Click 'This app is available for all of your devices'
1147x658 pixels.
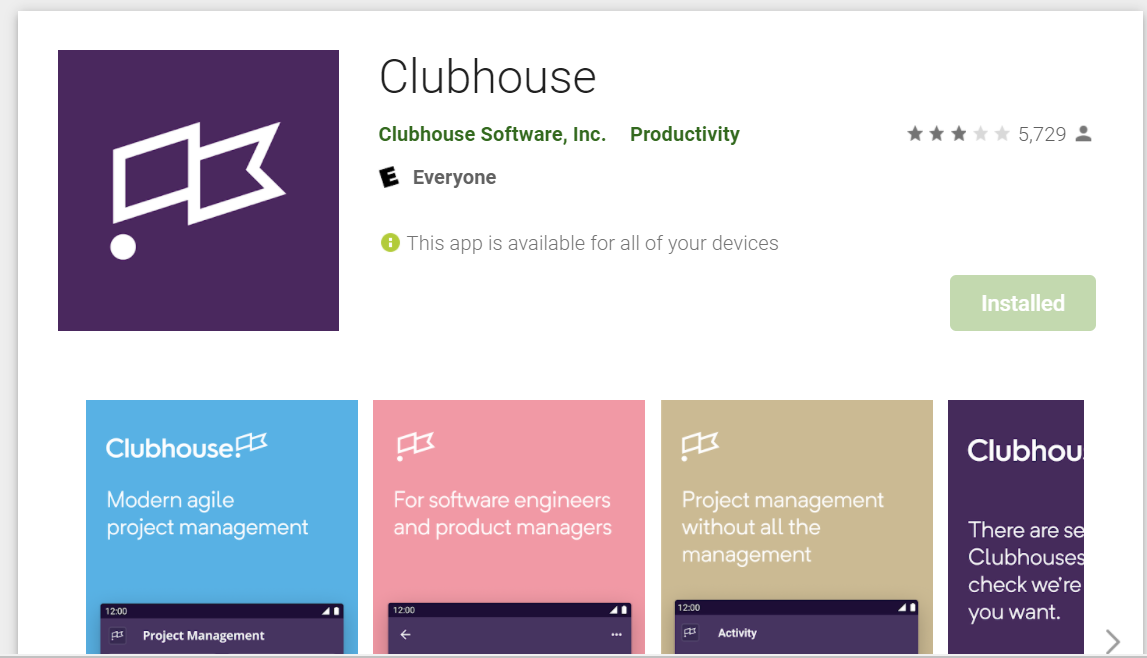click(593, 243)
